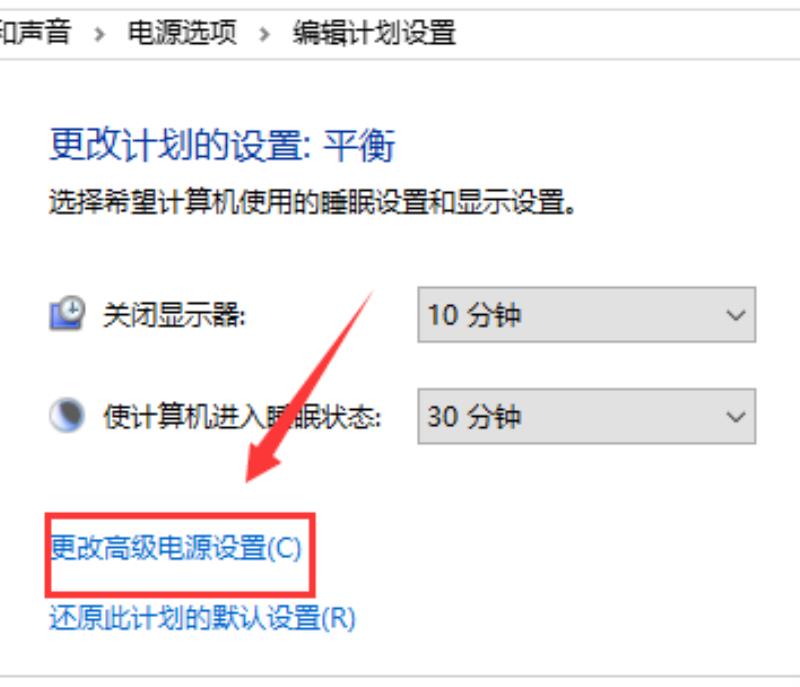Open 更改高级电源设置(C) link
This screenshot has width=800, height=687.
point(176,548)
